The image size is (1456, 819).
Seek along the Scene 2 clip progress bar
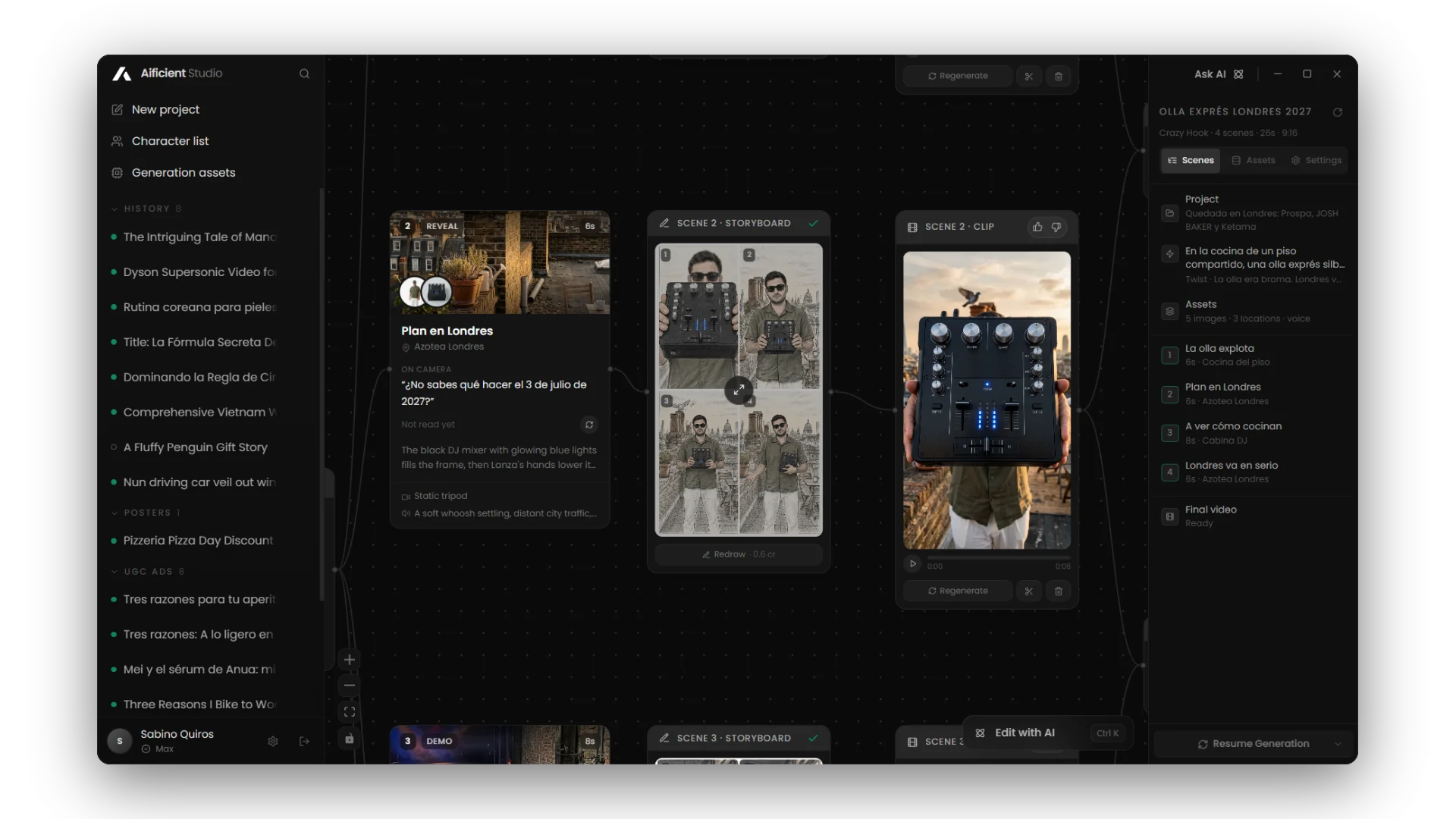pyautogui.click(x=998, y=559)
